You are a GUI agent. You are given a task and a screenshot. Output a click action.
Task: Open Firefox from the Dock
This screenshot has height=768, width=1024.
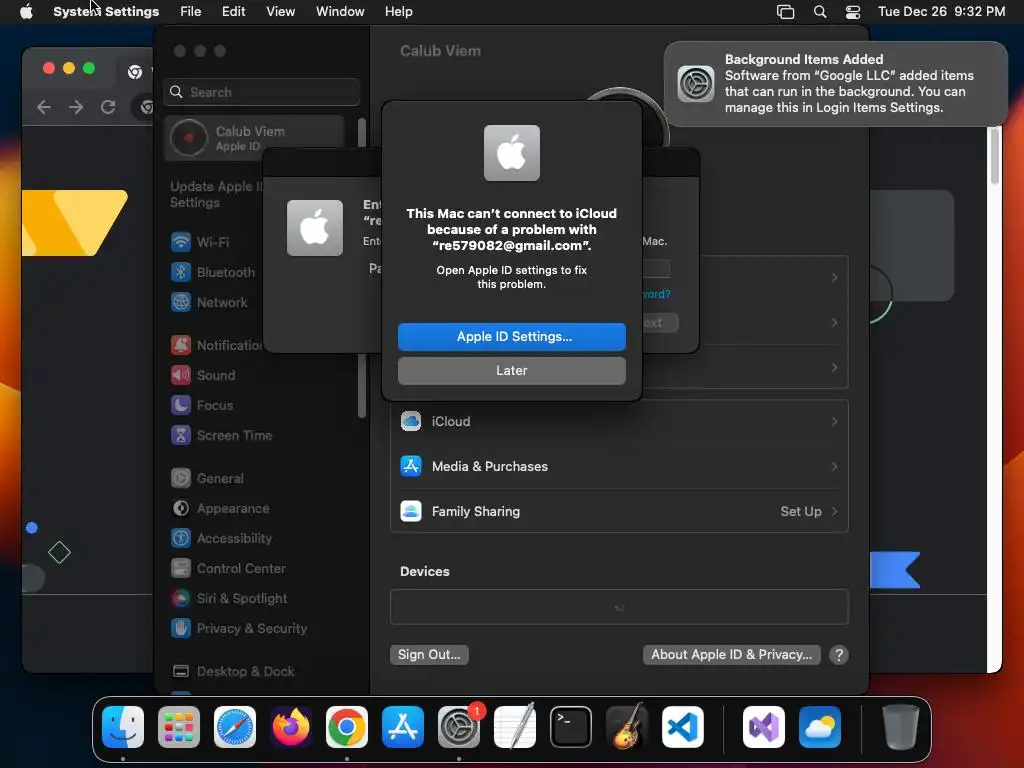point(291,727)
